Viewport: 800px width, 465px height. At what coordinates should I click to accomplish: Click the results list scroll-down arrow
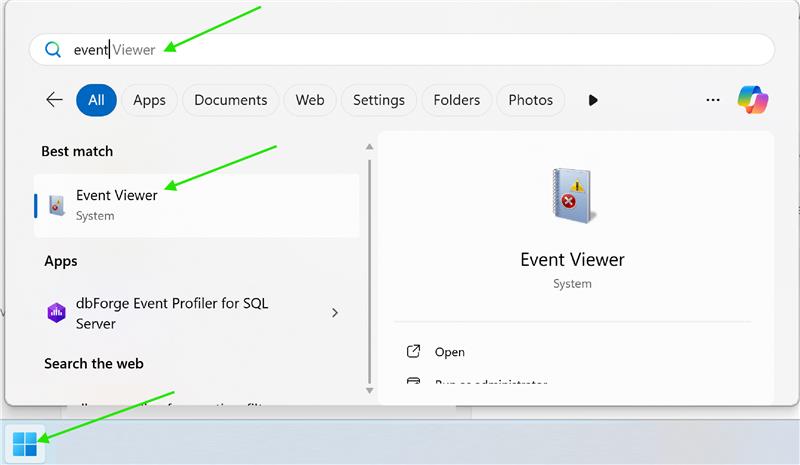click(369, 391)
